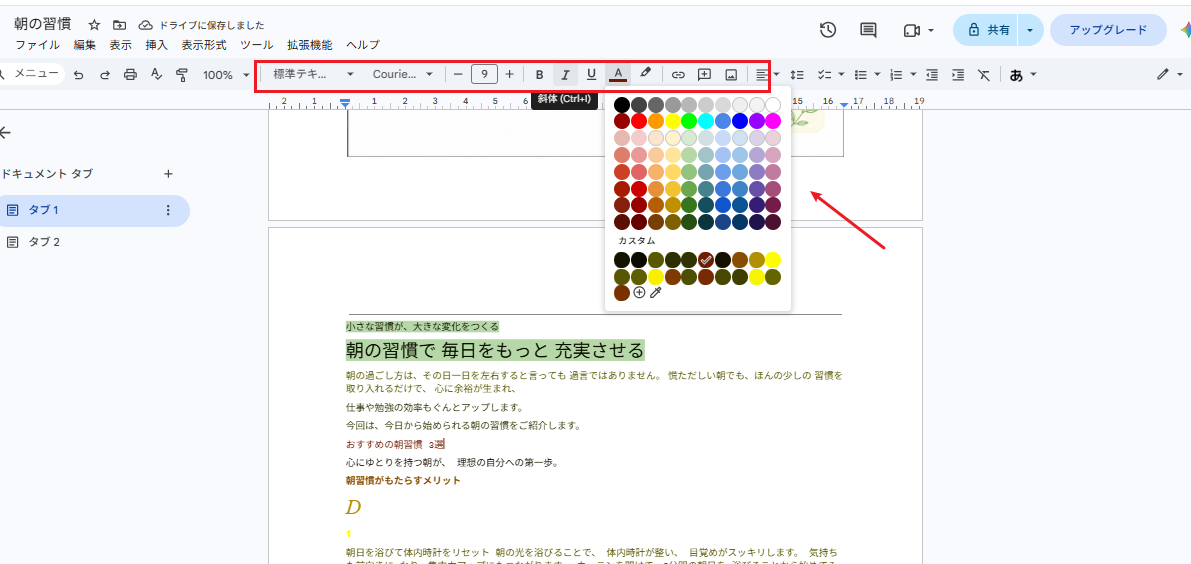Open the Courier font family dropdown
The width and height of the screenshot is (1191, 564).
point(403,74)
